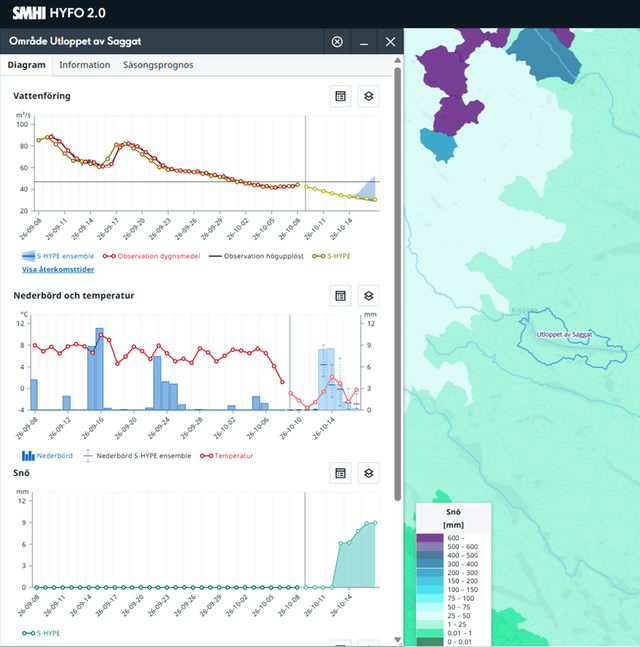Image resolution: width=640 pixels, height=647 pixels.
Task: Click the last snow data point at 9 mm
Action: pyautogui.click(x=375, y=523)
